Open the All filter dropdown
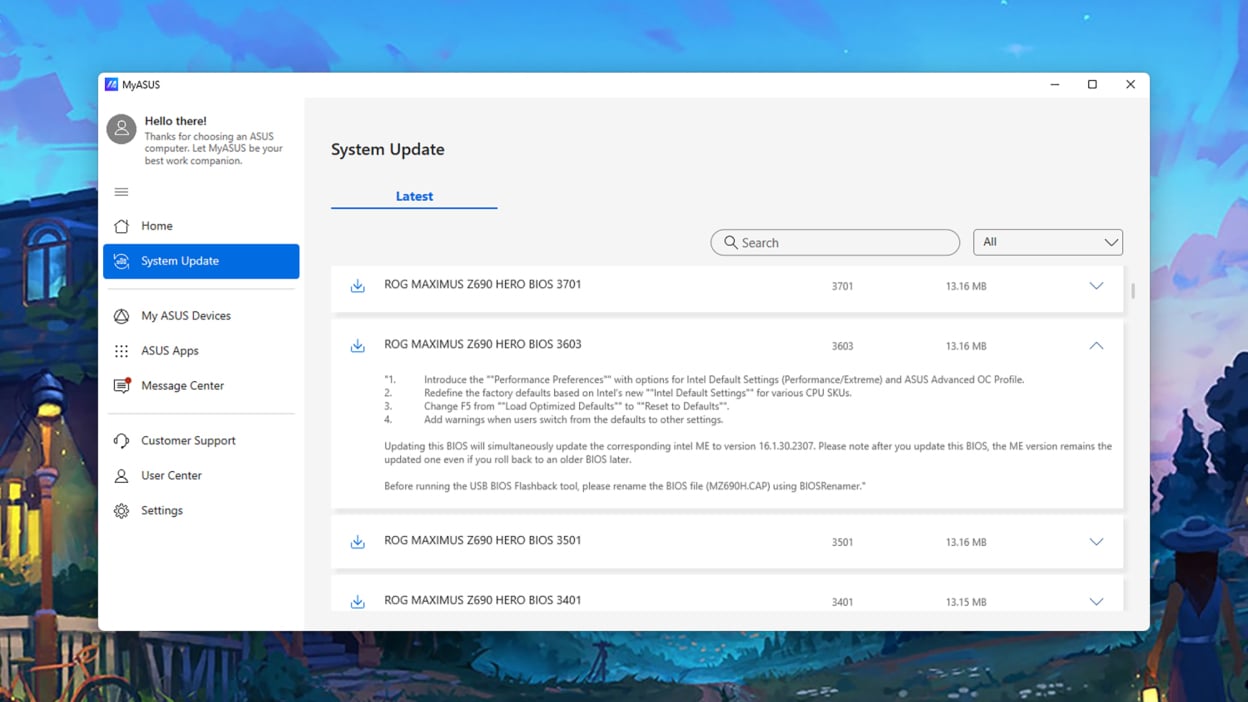 [x=1047, y=242]
